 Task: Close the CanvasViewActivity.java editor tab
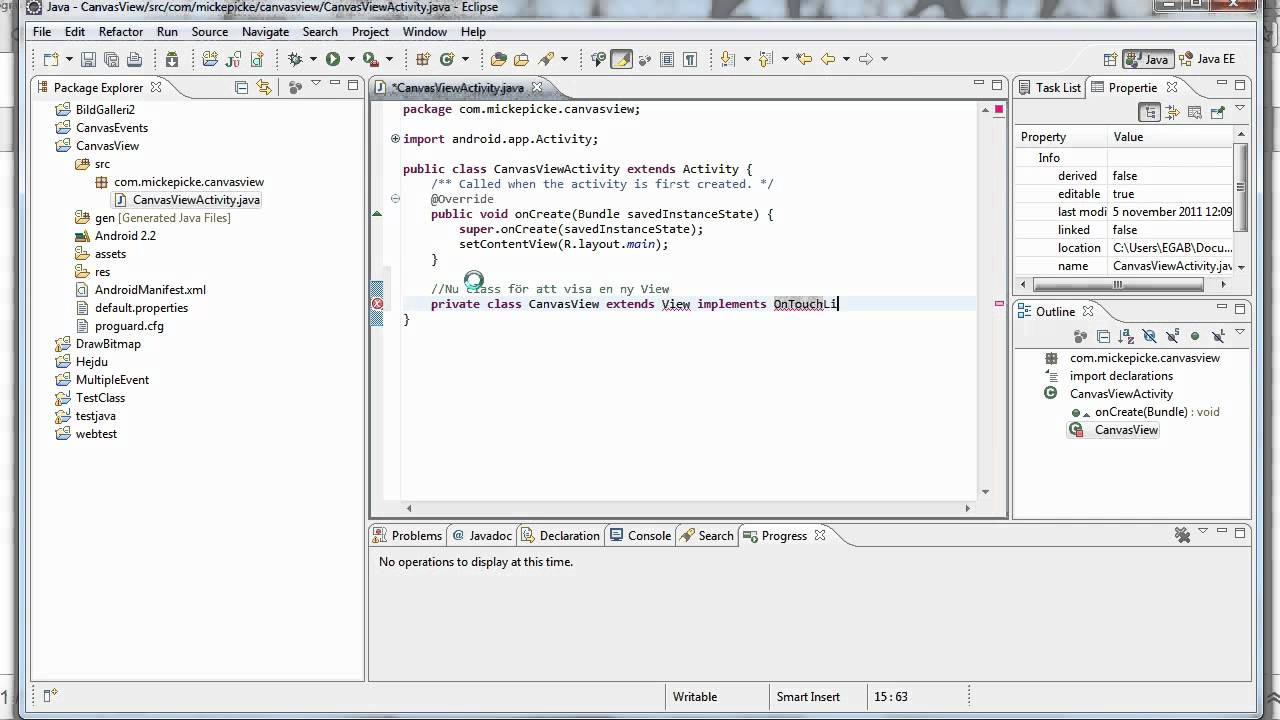537,87
